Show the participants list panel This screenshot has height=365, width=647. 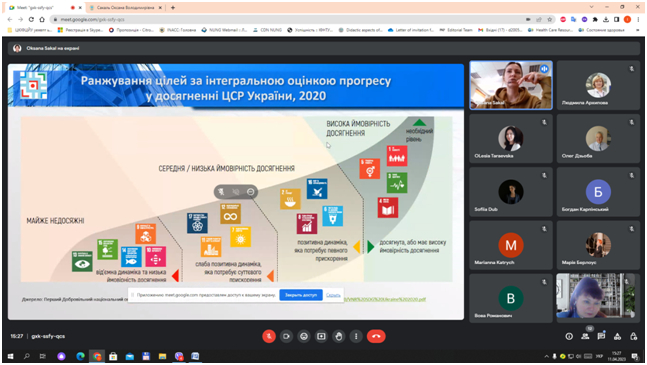[x=585, y=337]
